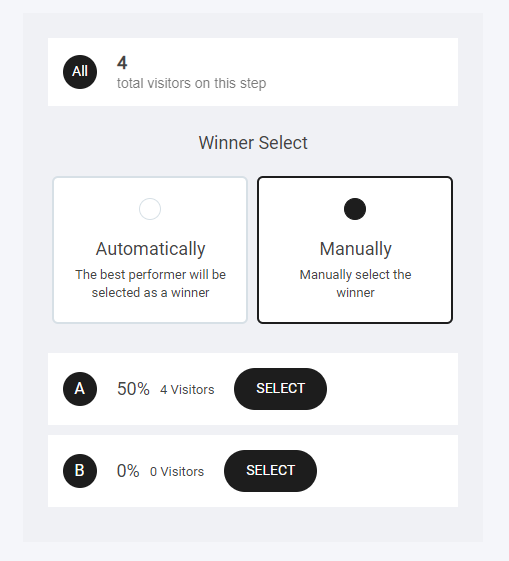Click the Winner Select heading
The image size is (509, 561).
(x=253, y=143)
